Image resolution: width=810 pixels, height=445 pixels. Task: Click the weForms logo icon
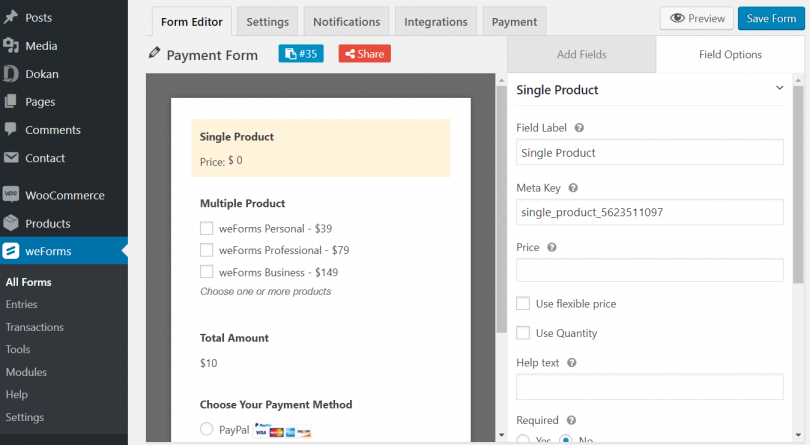(x=10, y=251)
